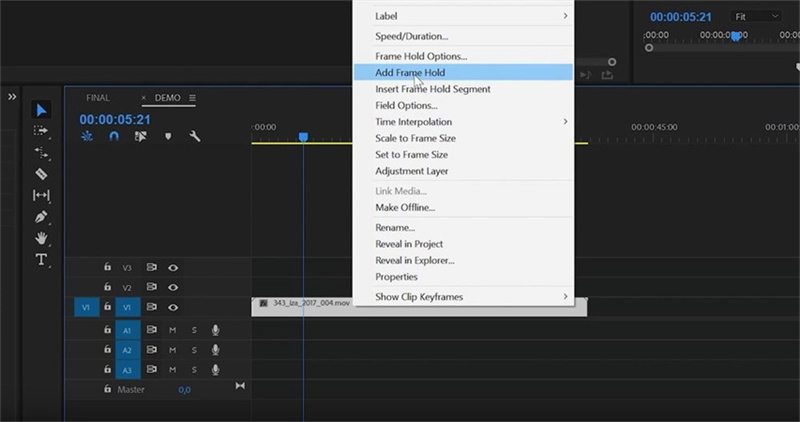Hide track V1 output with eye
This screenshot has height=422, width=800.
[173, 307]
